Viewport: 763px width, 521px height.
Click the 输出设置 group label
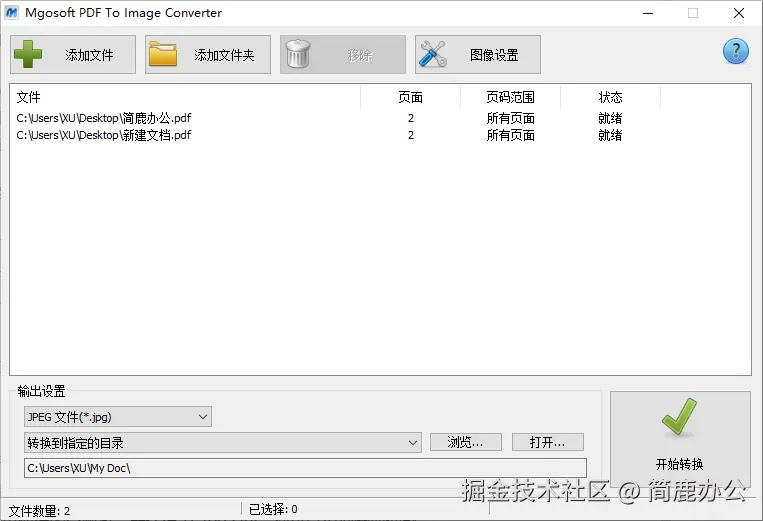pyautogui.click(x=41, y=391)
